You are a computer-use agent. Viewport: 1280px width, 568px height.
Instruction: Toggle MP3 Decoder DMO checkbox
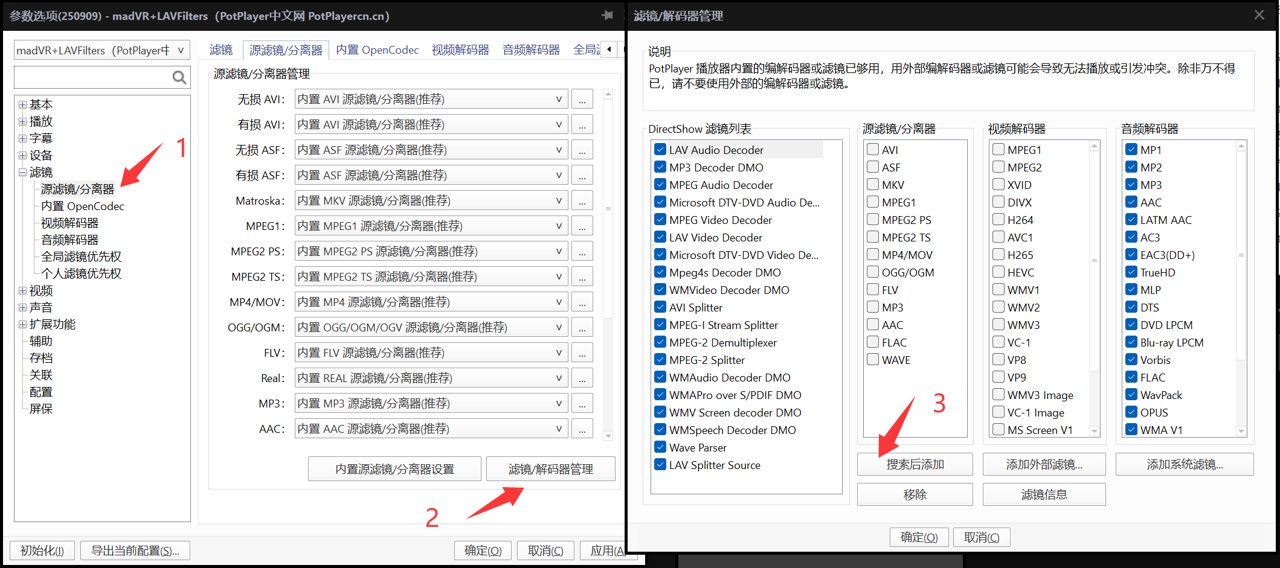660,167
